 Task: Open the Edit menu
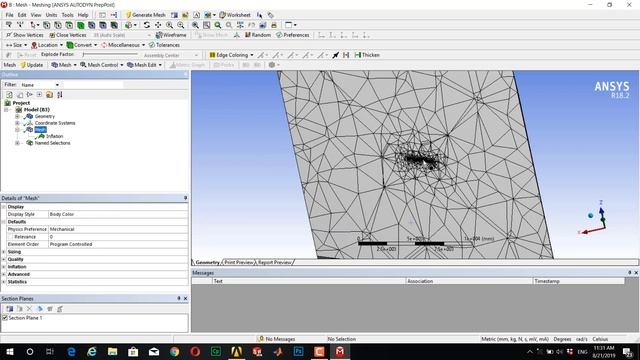click(x=22, y=15)
